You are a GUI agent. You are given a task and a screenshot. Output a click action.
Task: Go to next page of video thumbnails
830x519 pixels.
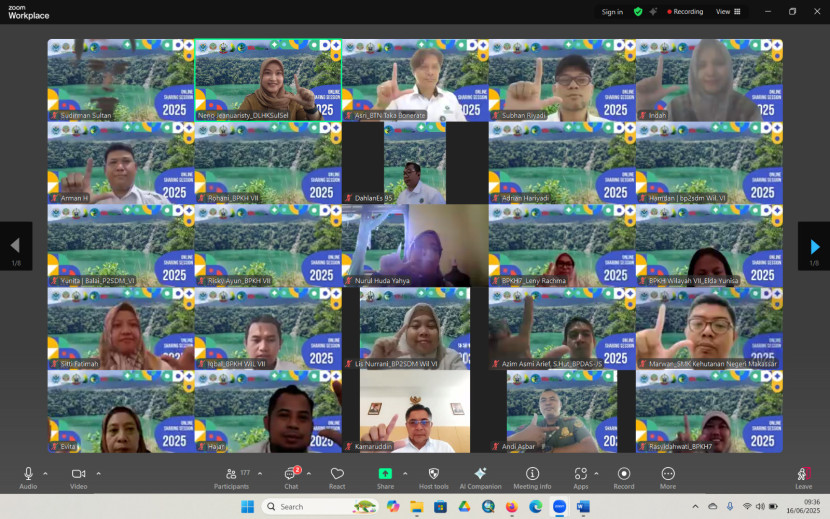click(x=814, y=247)
